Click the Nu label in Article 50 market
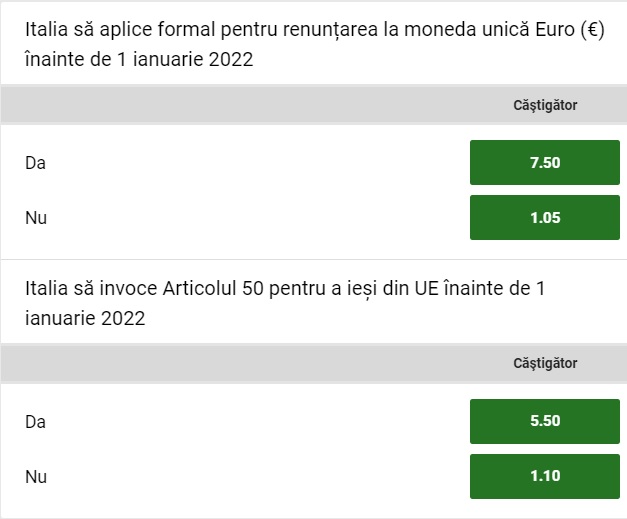Image resolution: width=627 pixels, height=519 pixels. (36, 475)
